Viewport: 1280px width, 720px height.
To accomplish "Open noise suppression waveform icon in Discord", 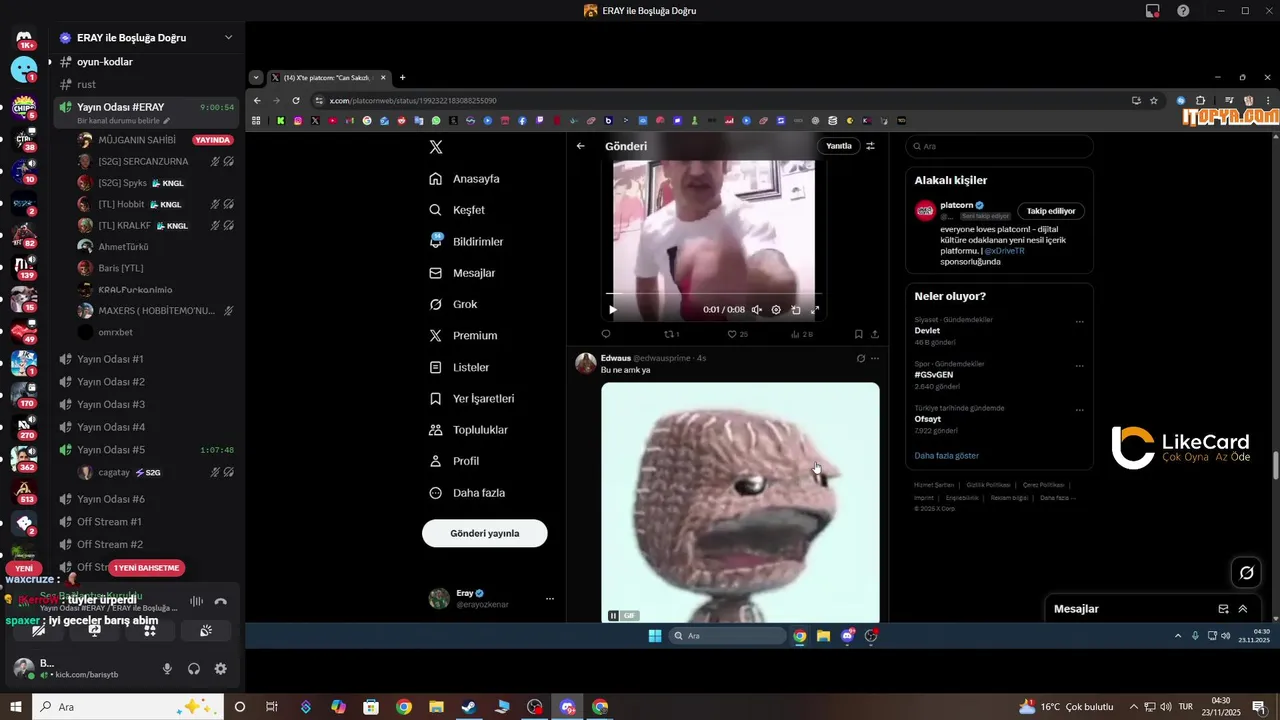I will coord(196,601).
